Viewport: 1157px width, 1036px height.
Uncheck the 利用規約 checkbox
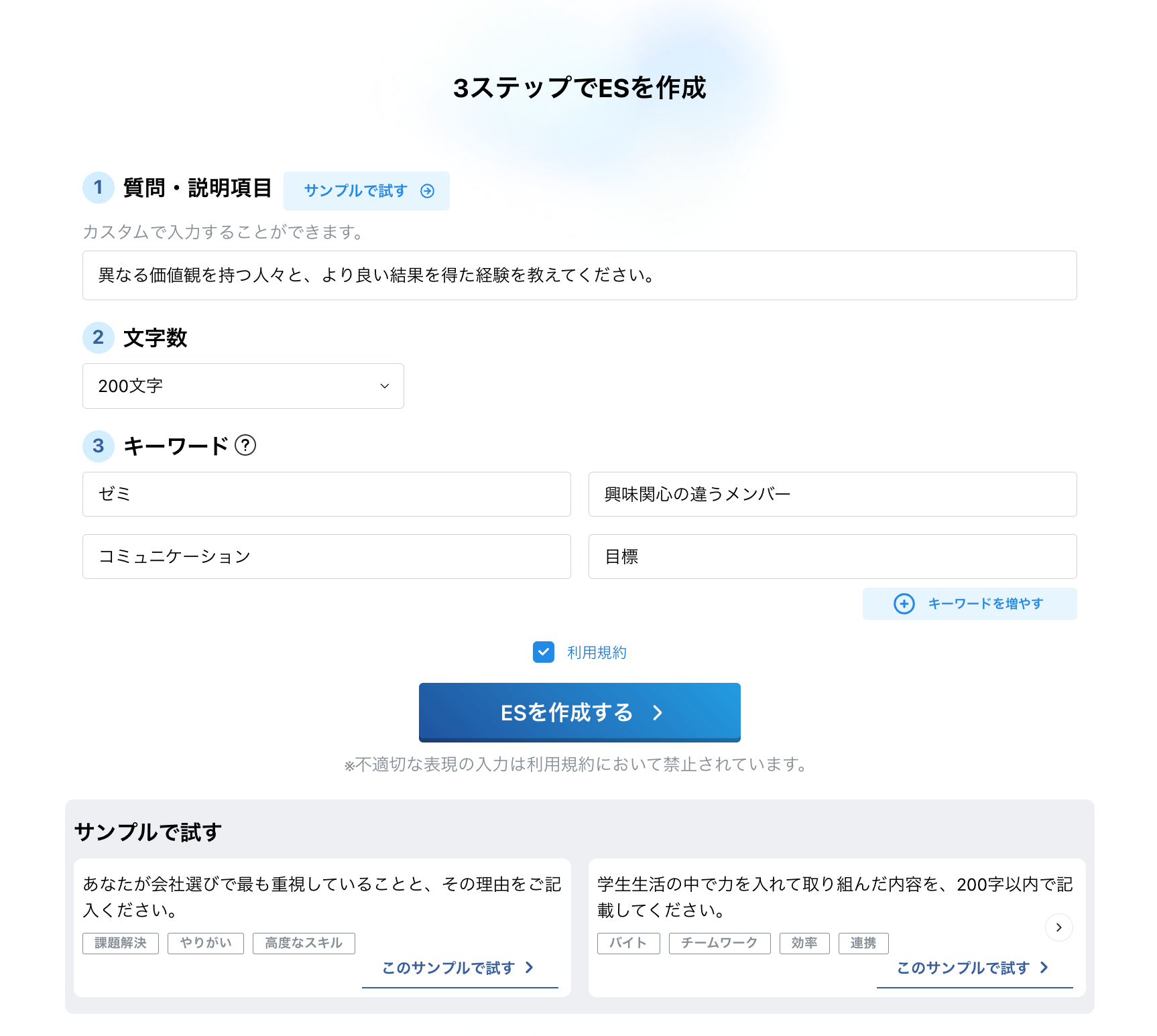click(544, 652)
